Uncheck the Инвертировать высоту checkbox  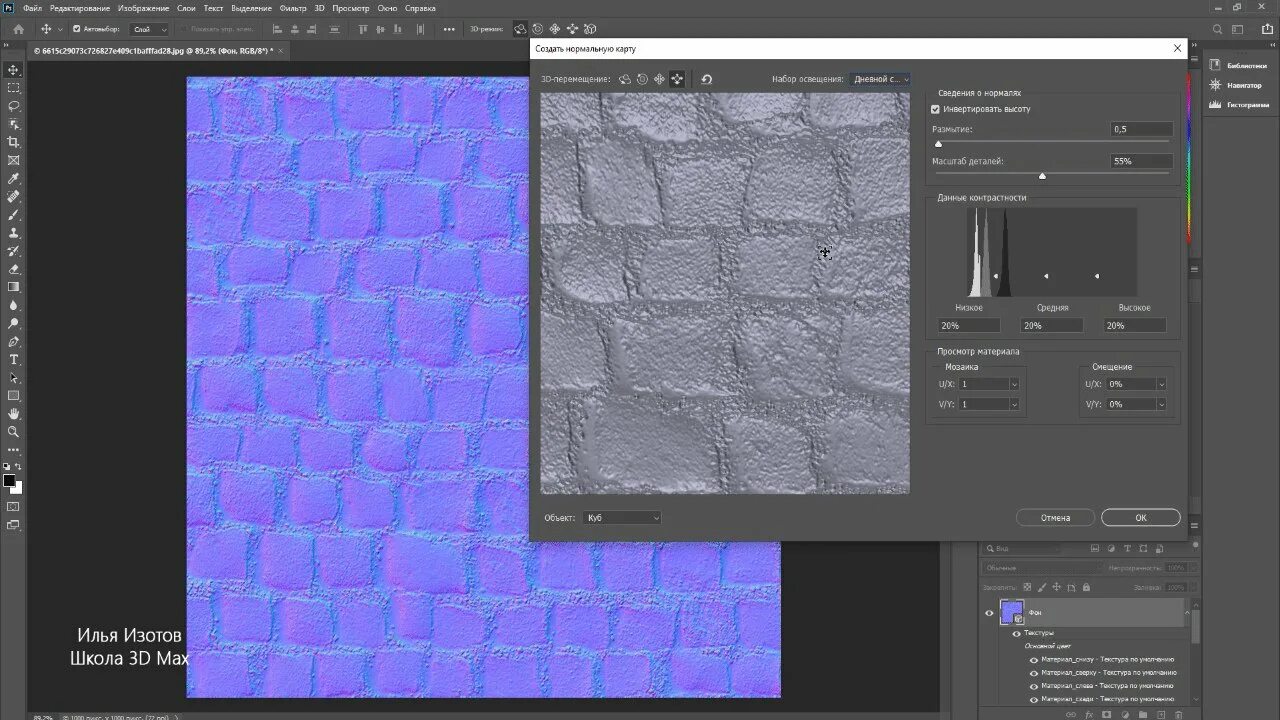point(935,109)
